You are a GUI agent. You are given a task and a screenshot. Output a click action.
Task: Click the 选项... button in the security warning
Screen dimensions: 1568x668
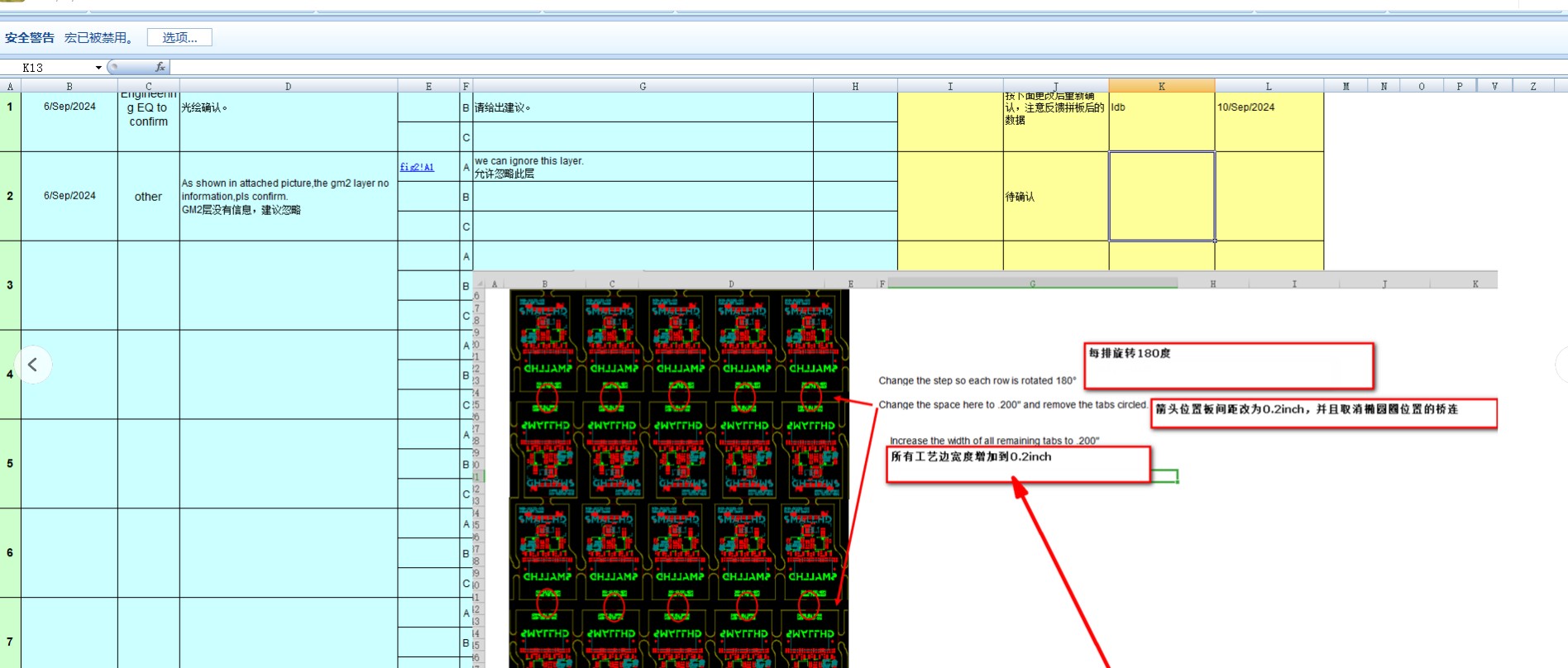tap(179, 37)
